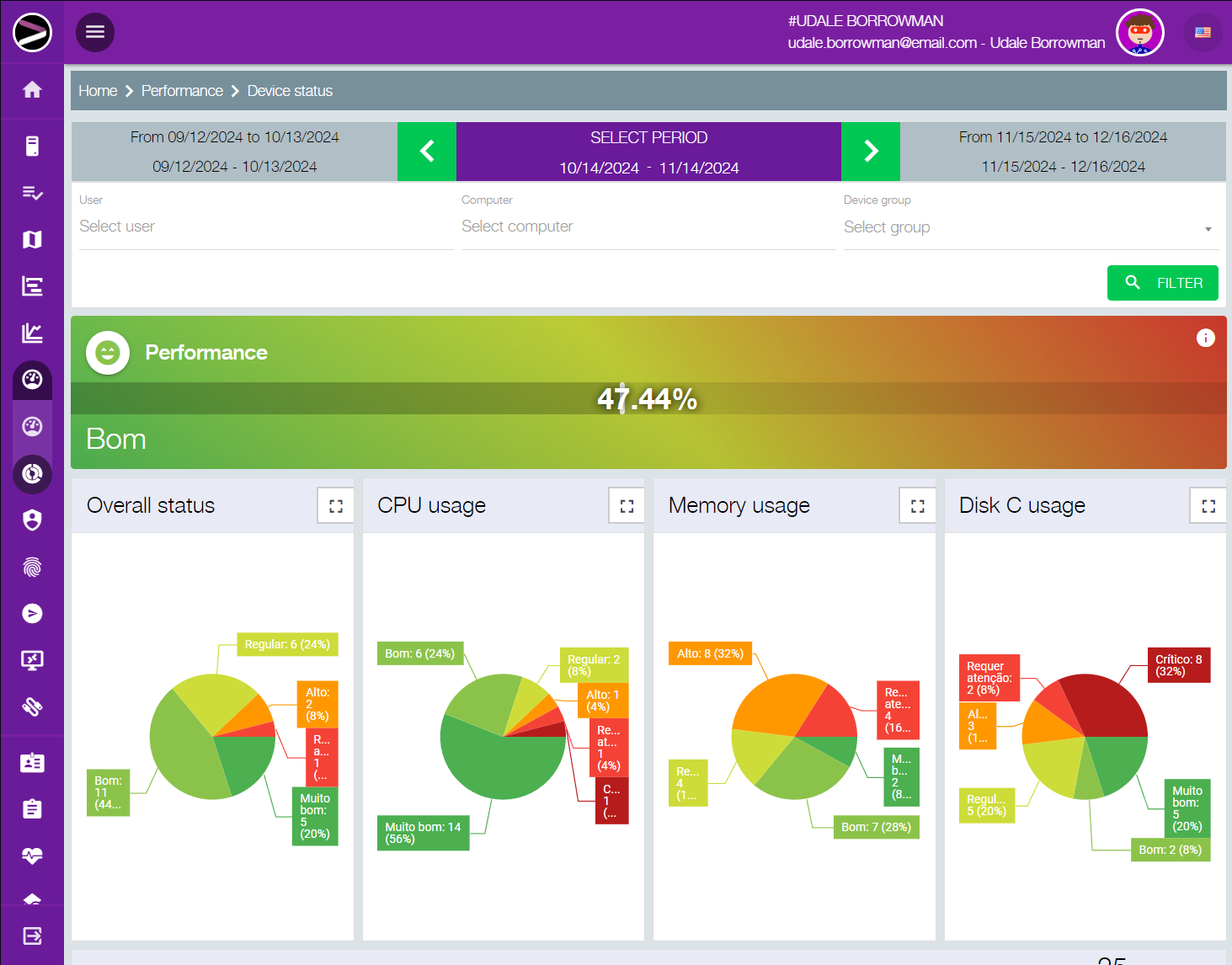Click the 47.44% performance gauge marker

point(622,398)
